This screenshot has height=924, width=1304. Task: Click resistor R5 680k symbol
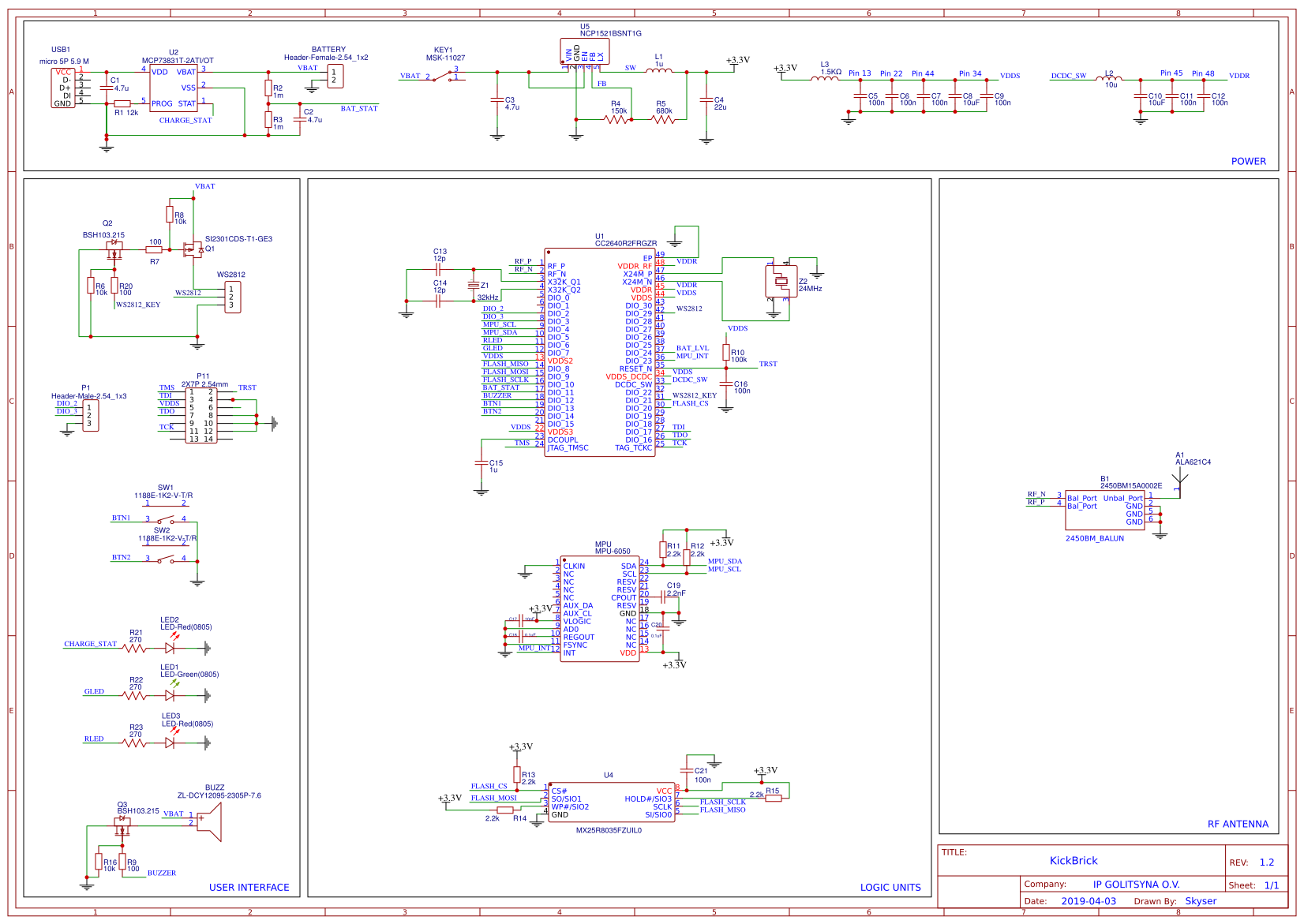coord(665,120)
